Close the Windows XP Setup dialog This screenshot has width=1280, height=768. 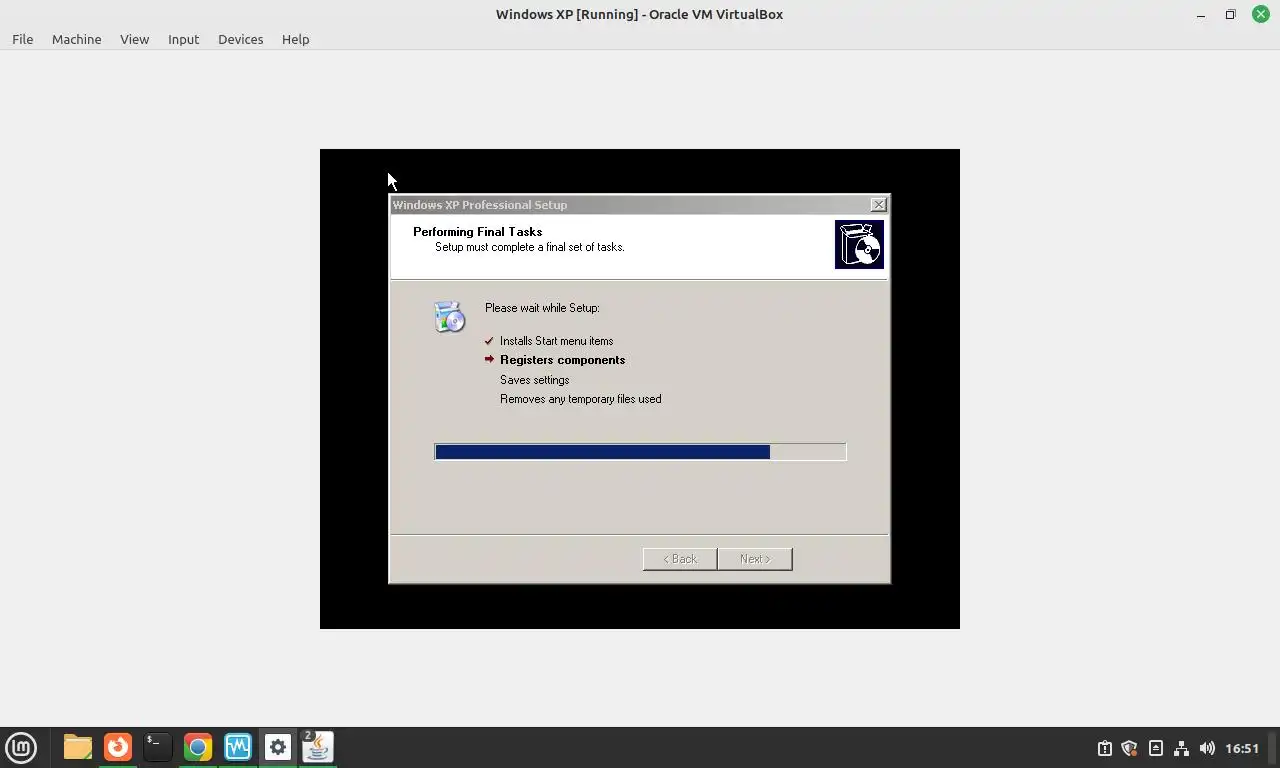pos(878,205)
